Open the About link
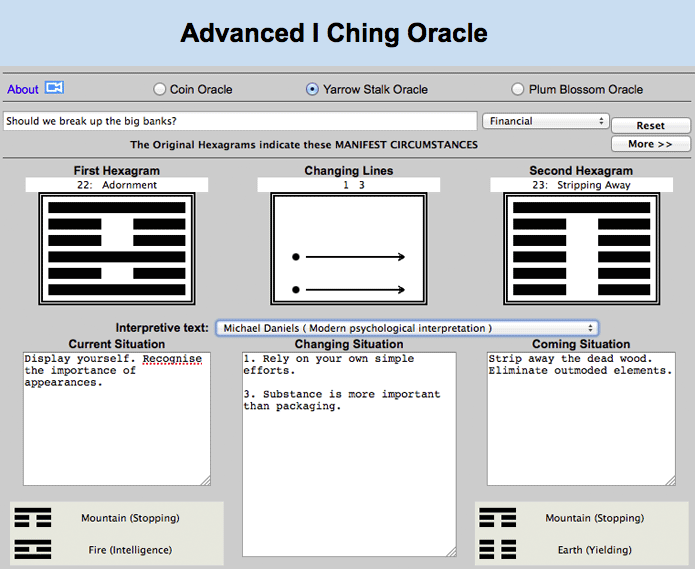 tap(23, 90)
